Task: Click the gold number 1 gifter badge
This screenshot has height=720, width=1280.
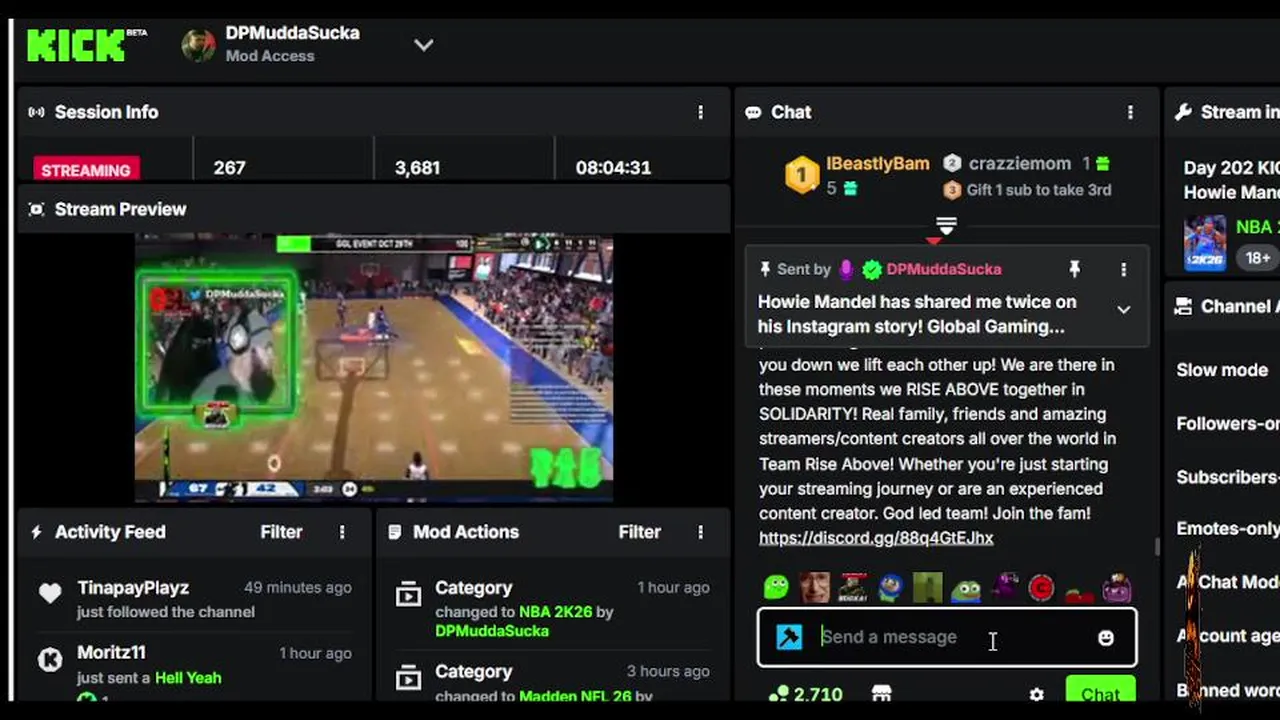Action: pos(801,175)
